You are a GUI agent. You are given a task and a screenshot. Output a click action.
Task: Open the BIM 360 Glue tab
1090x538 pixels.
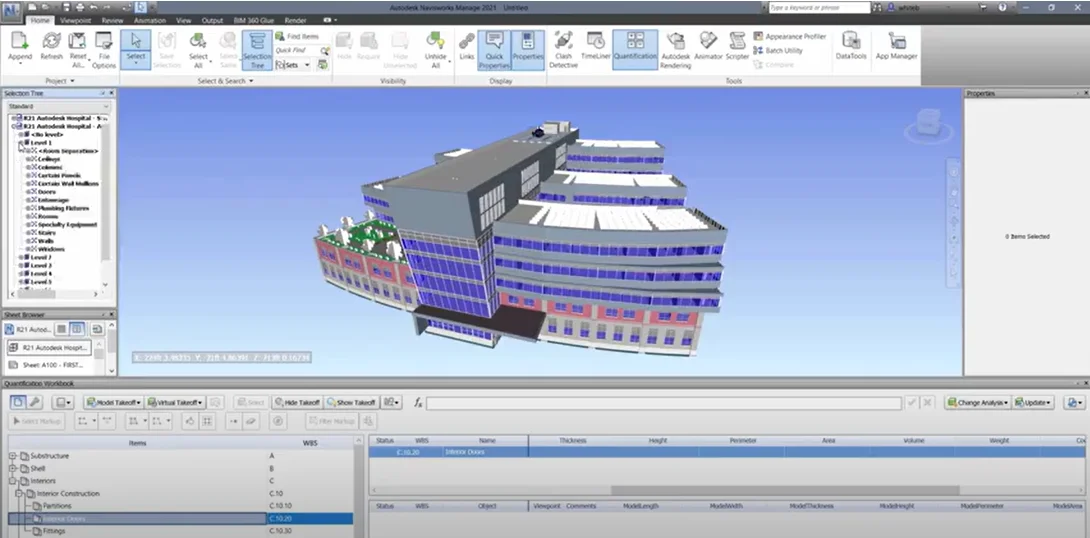pos(253,21)
